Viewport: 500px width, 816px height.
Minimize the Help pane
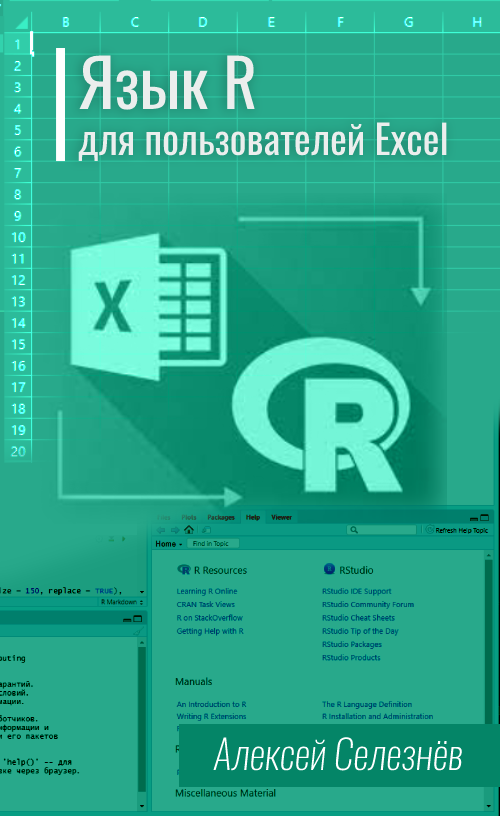pyautogui.click(x=473, y=518)
